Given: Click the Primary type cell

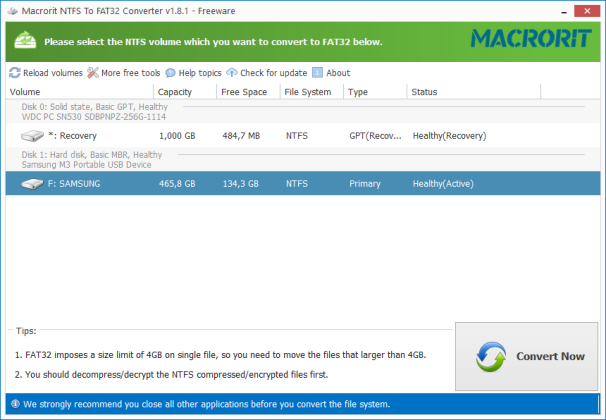Looking at the screenshot, I should click(365, 184).
